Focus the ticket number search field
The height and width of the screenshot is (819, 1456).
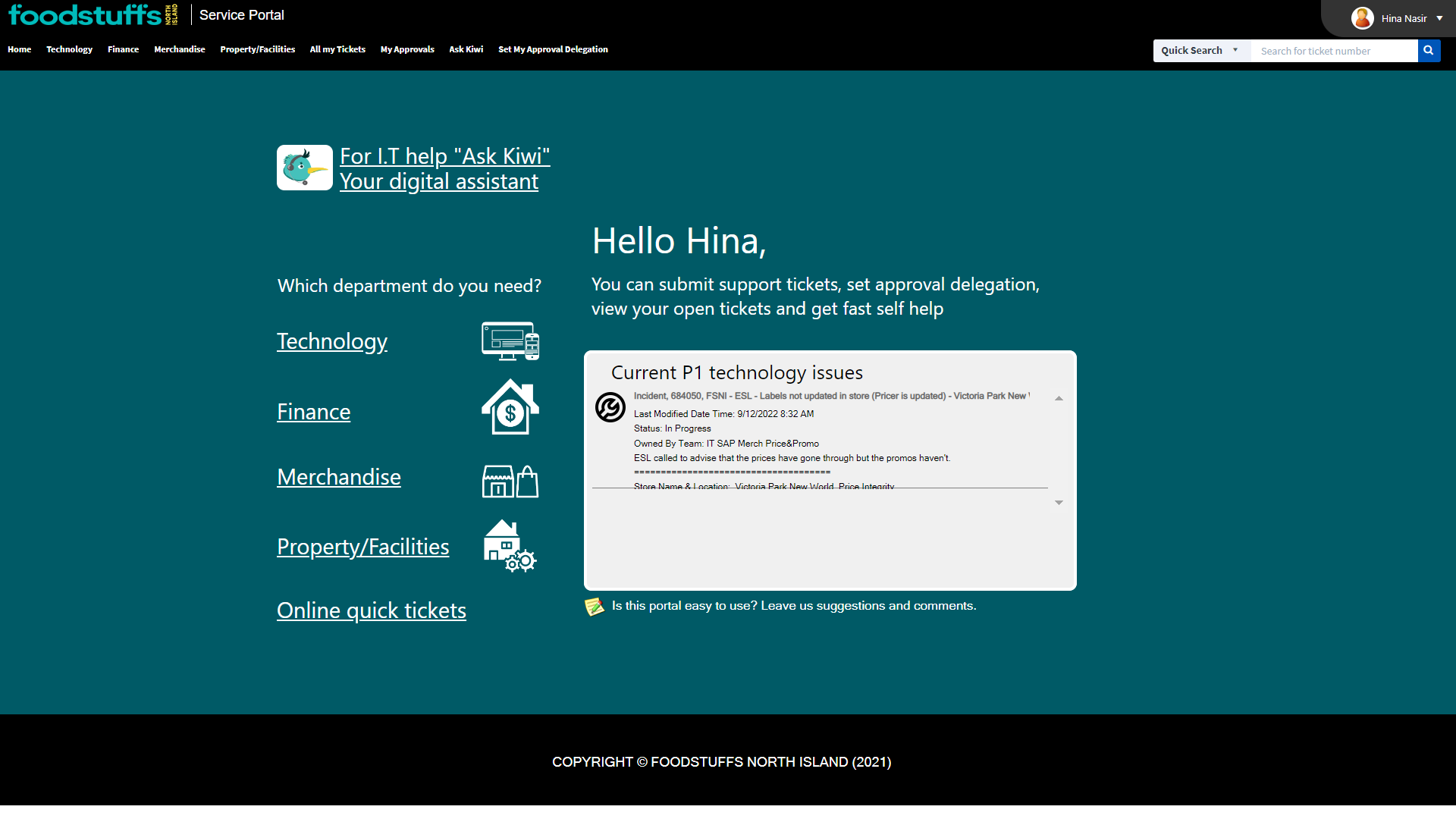pos(1334,51)
